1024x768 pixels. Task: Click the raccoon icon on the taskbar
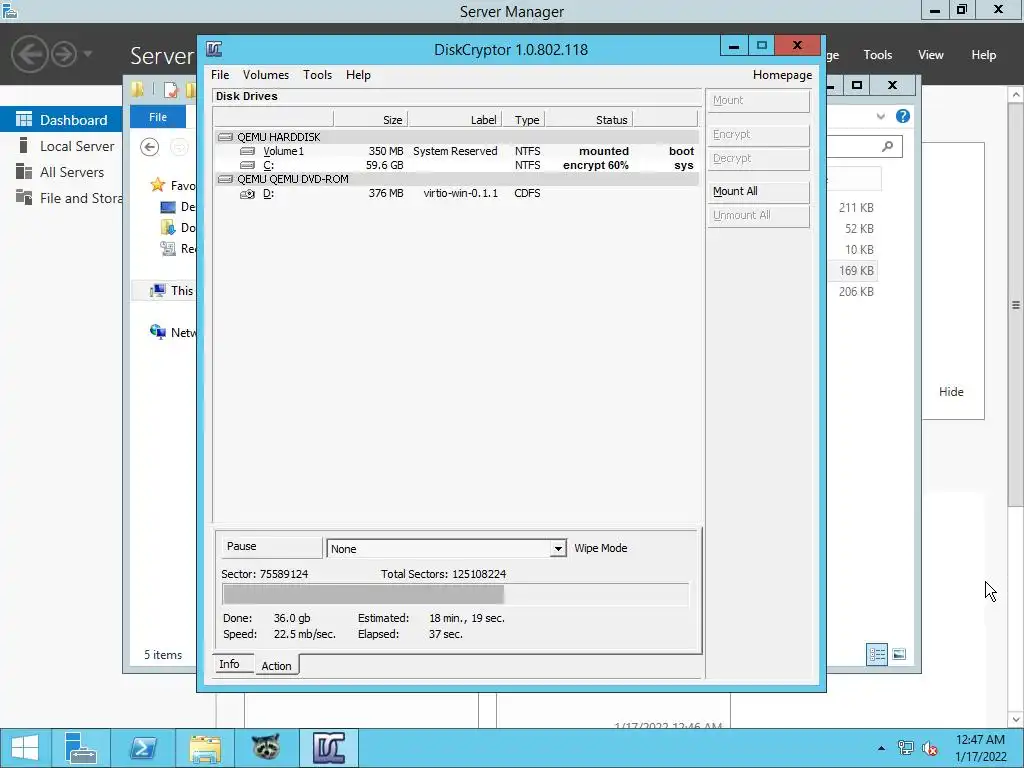(x=266, y=748)
